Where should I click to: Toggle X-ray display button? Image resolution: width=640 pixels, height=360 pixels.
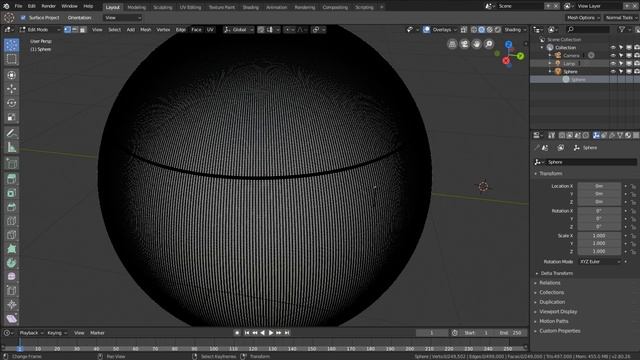pos(464,30)
